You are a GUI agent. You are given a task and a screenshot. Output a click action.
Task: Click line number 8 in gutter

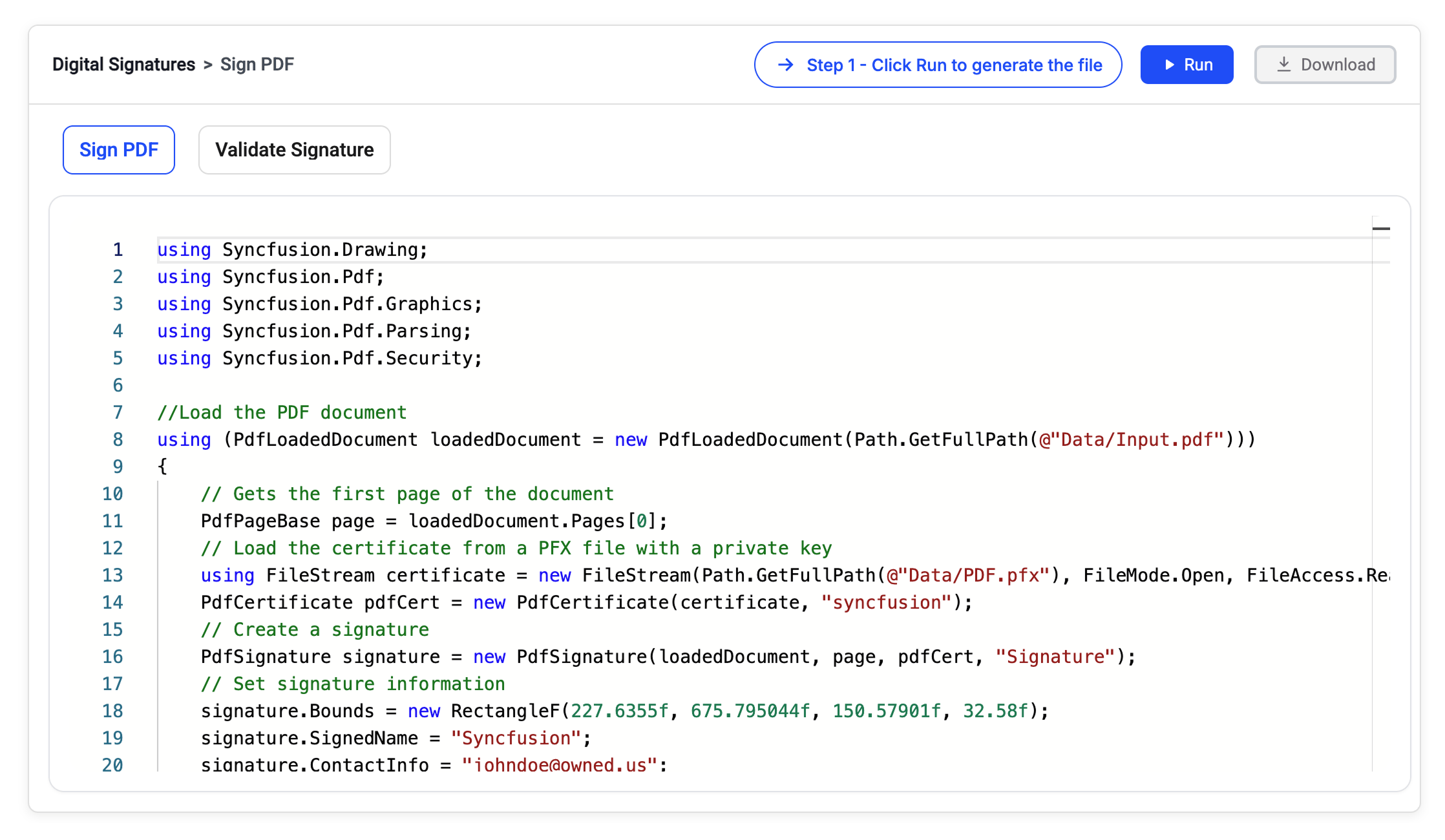coord(118,439)
